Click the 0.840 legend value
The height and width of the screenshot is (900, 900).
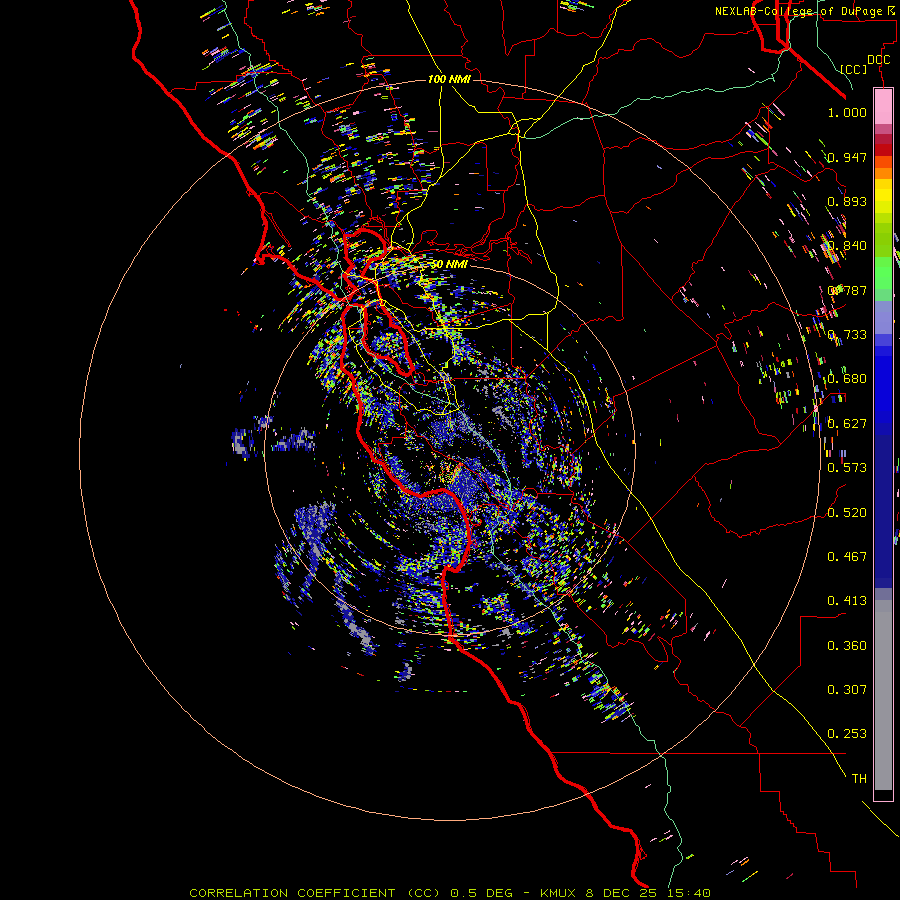(847, 246)
